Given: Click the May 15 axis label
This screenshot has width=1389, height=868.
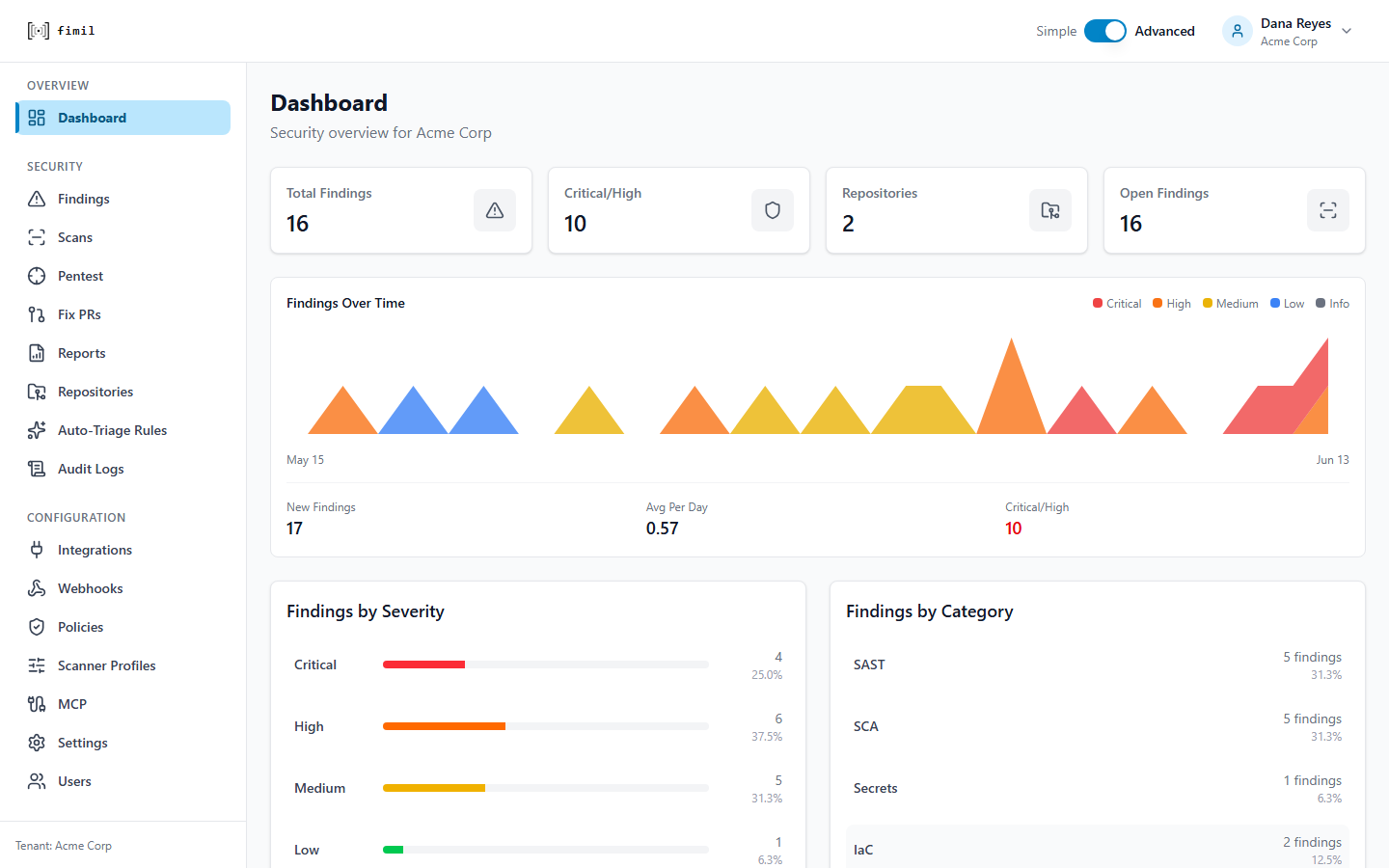Looking at the screenshot, I should [305, 460].
